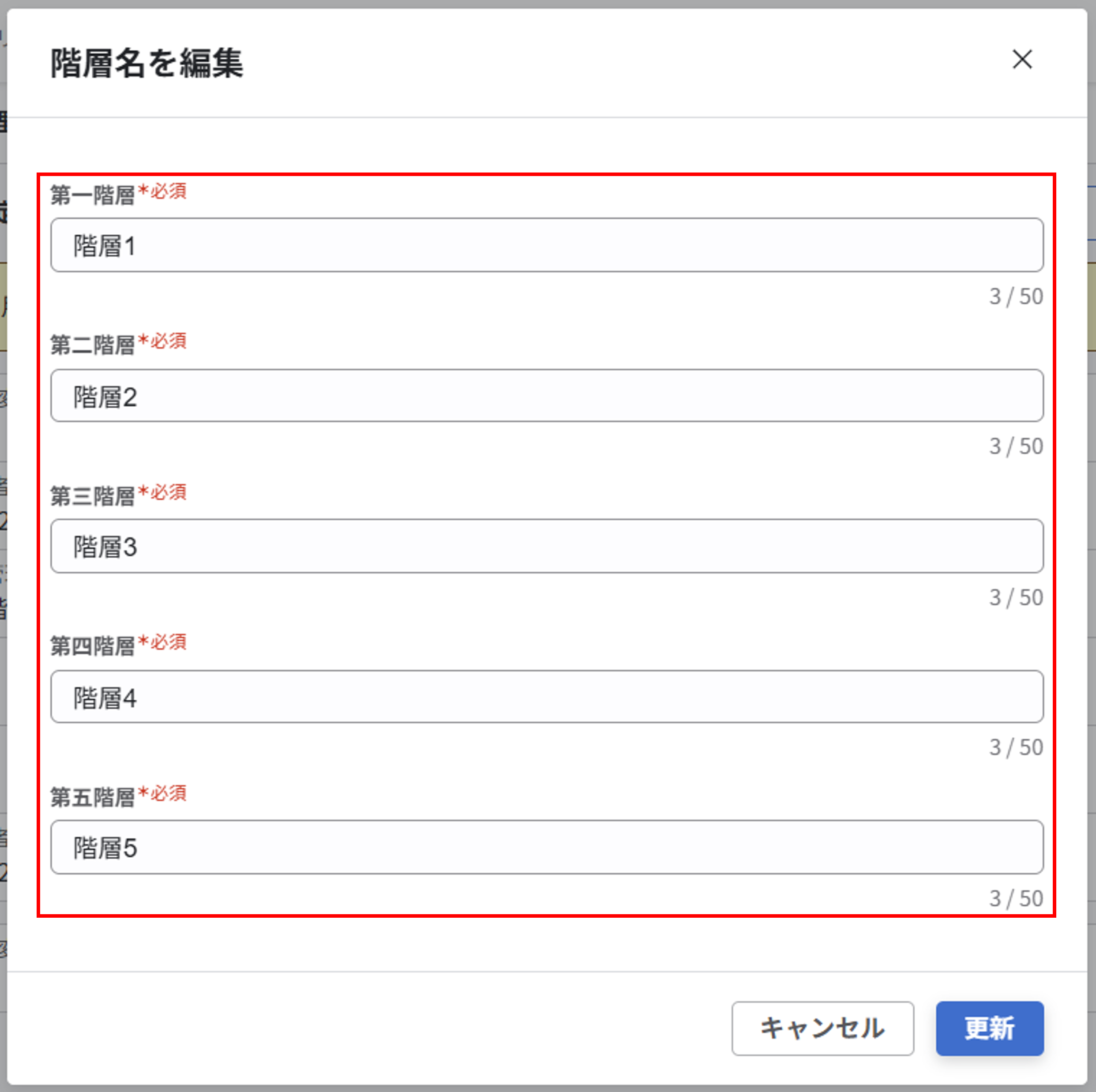Click the 階層名を編集 dialog title
The image size is (1096, 1092).
(147, 62)
